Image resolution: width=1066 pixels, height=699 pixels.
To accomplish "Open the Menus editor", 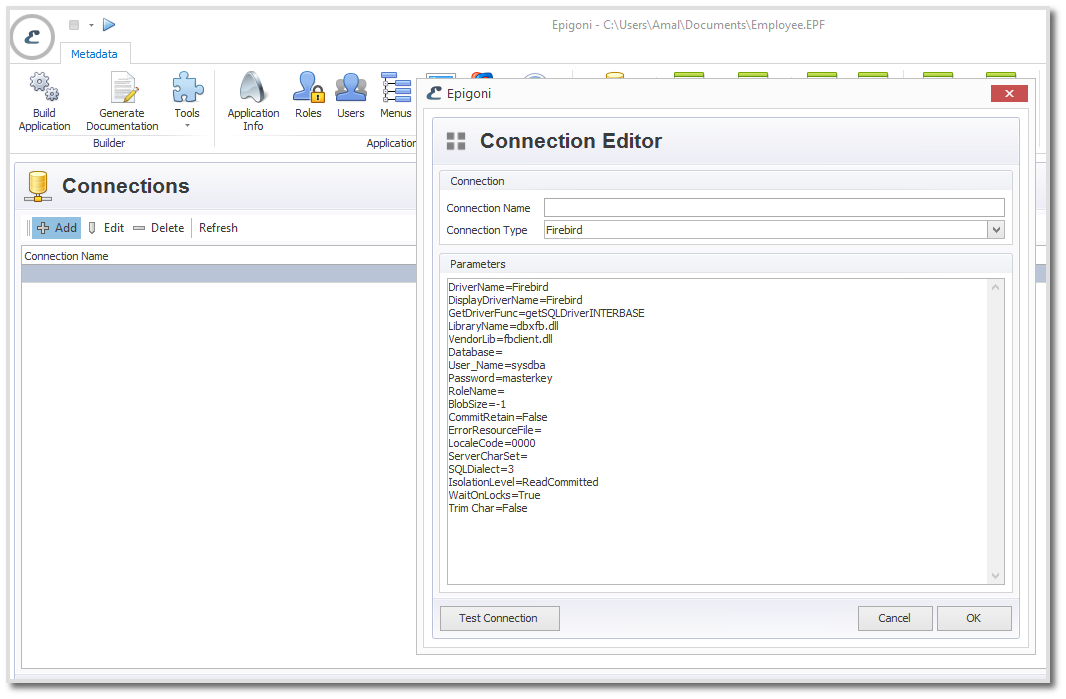I will click(396, 96).
